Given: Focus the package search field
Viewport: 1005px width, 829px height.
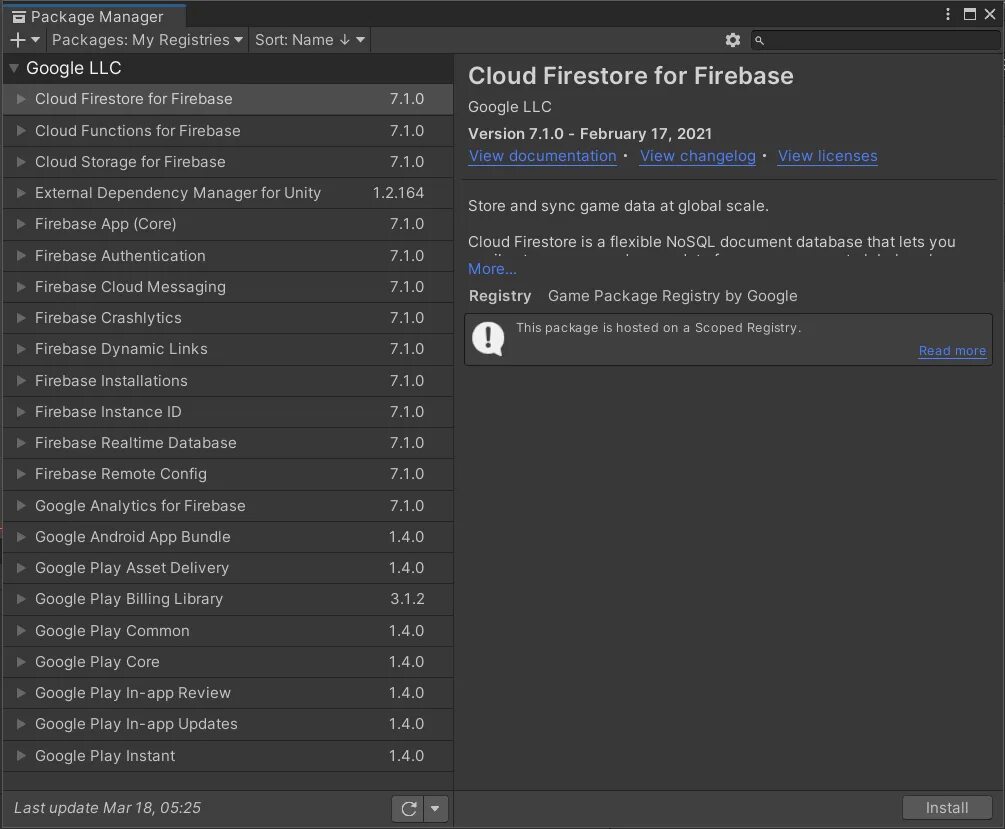Looking at the screenshot, I should tap(875, 40).
